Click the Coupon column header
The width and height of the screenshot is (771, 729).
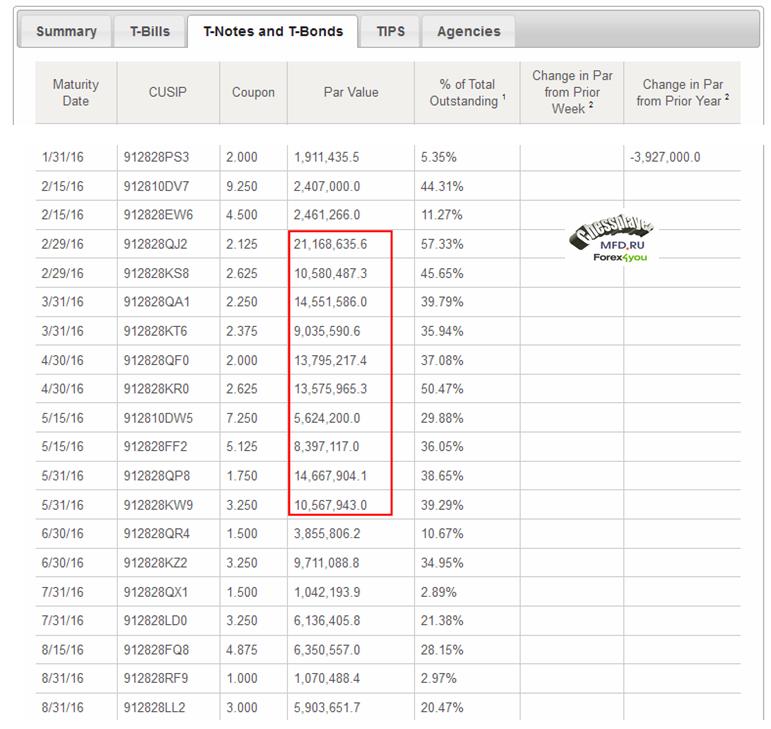253,93
